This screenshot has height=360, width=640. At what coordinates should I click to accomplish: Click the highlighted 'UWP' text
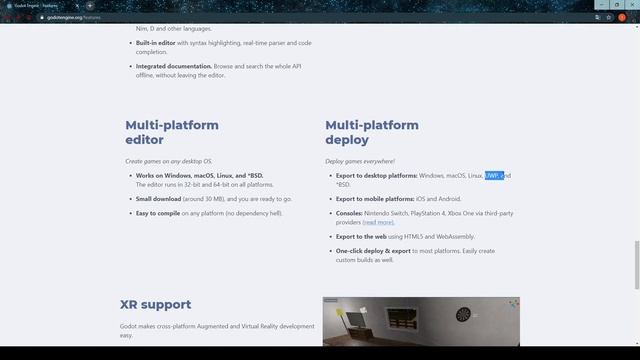tap(491, 176)
